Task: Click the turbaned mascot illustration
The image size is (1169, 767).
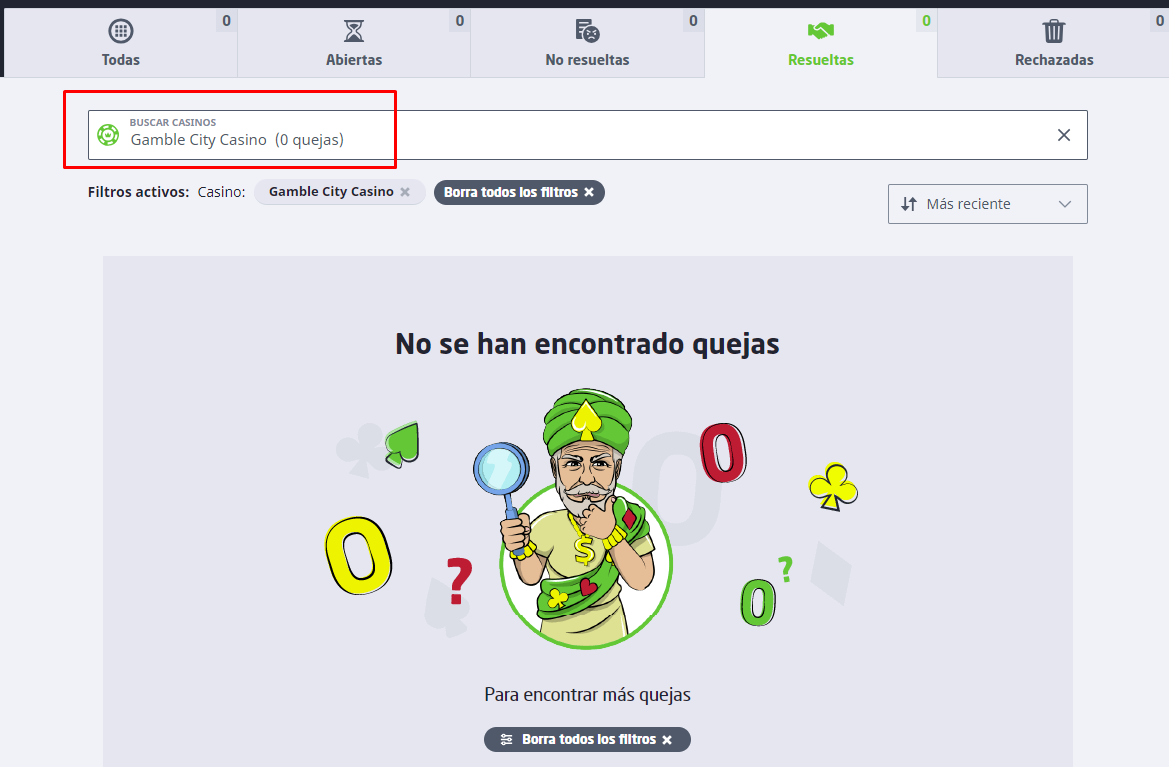Action: 585,518
